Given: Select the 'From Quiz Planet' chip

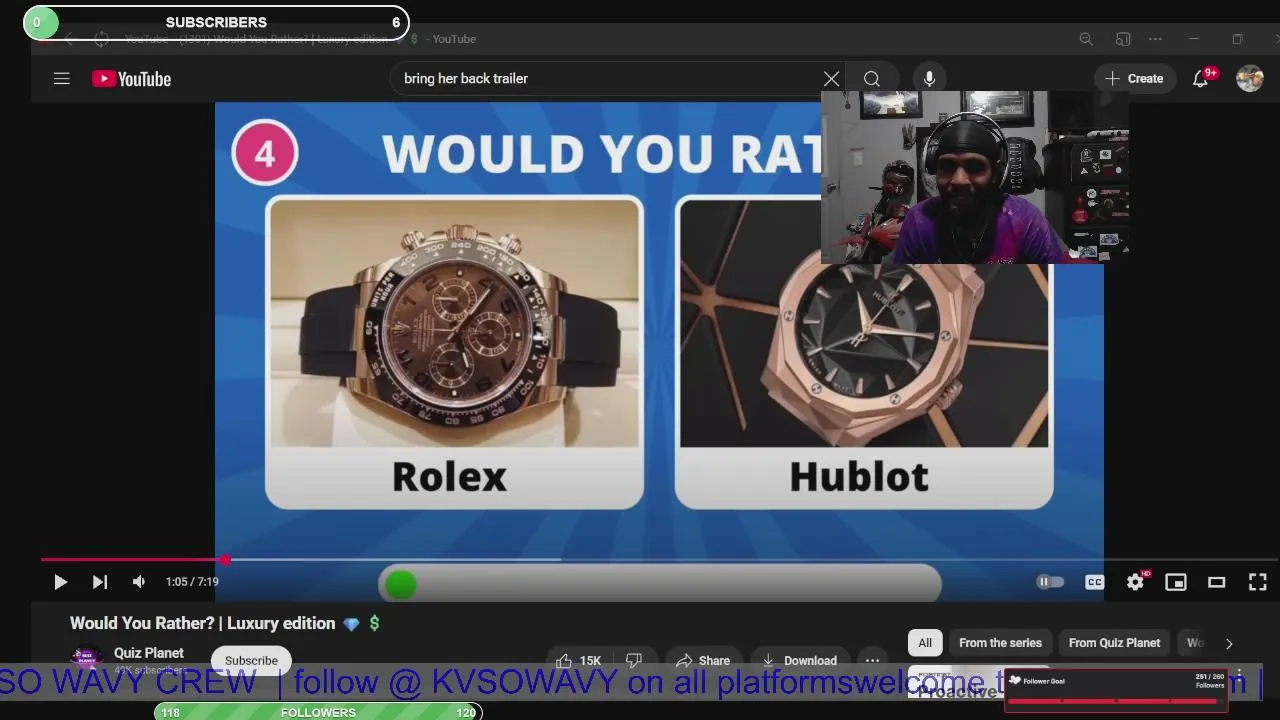Looking at the screenshot, I should point(1114,643).
